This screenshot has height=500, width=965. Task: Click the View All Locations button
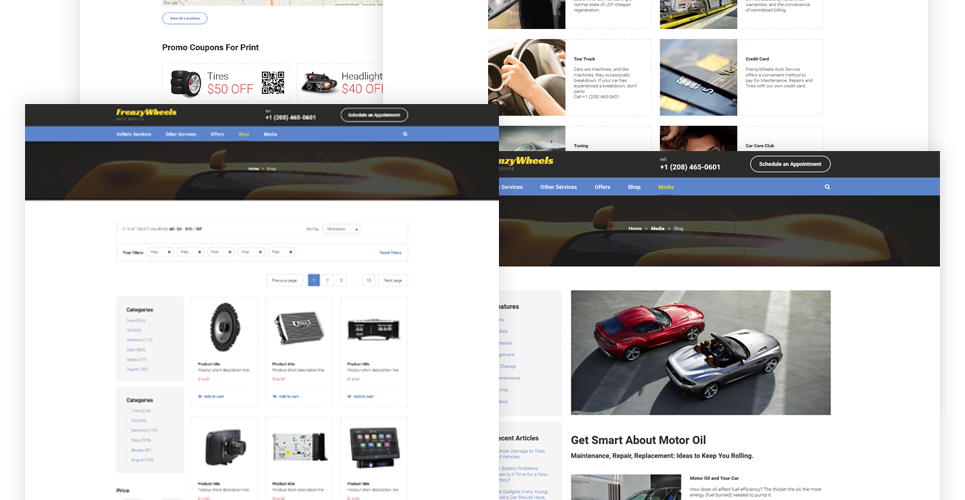[185, 18]
